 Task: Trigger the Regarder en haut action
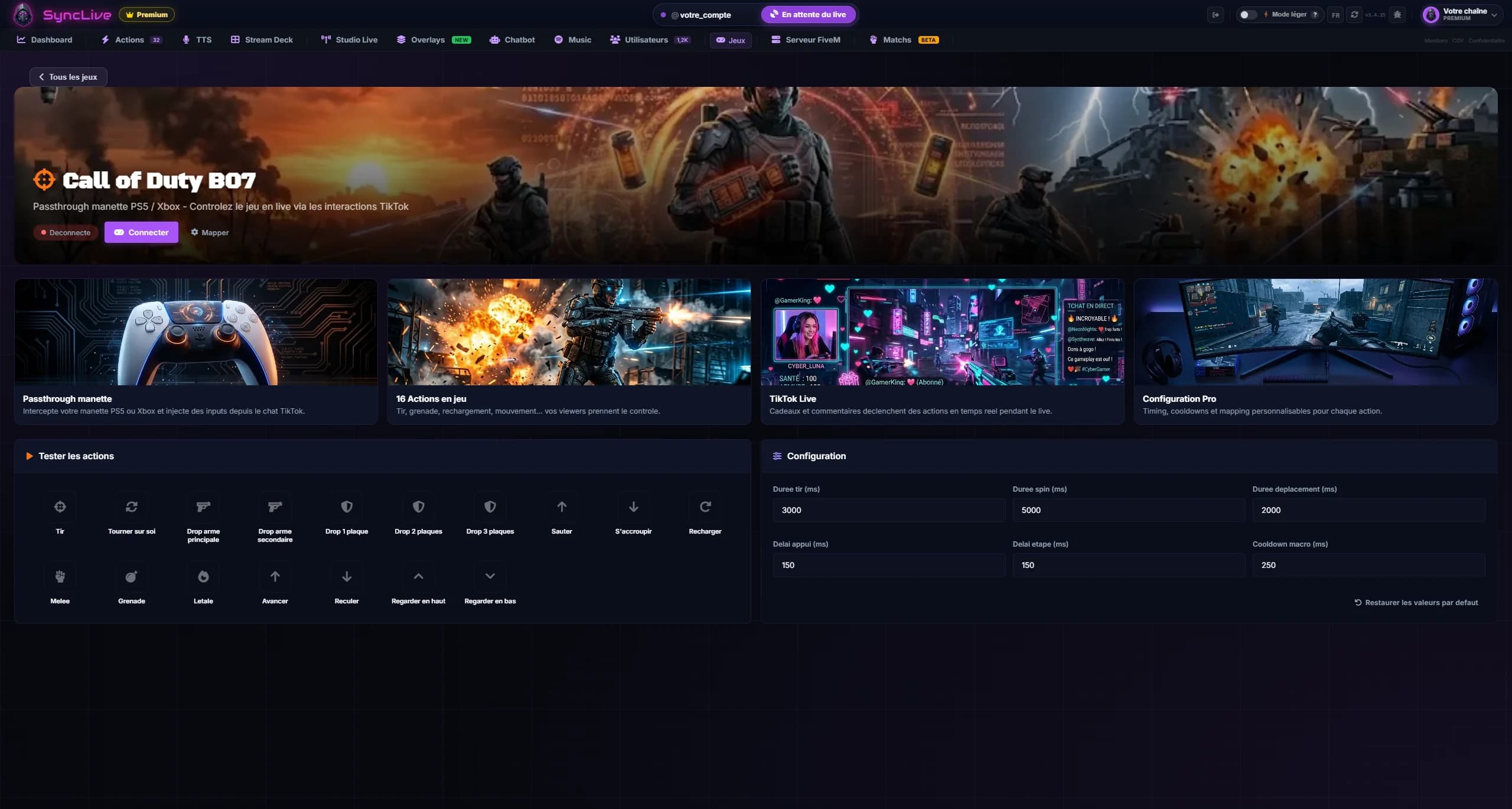pos(418,576)
